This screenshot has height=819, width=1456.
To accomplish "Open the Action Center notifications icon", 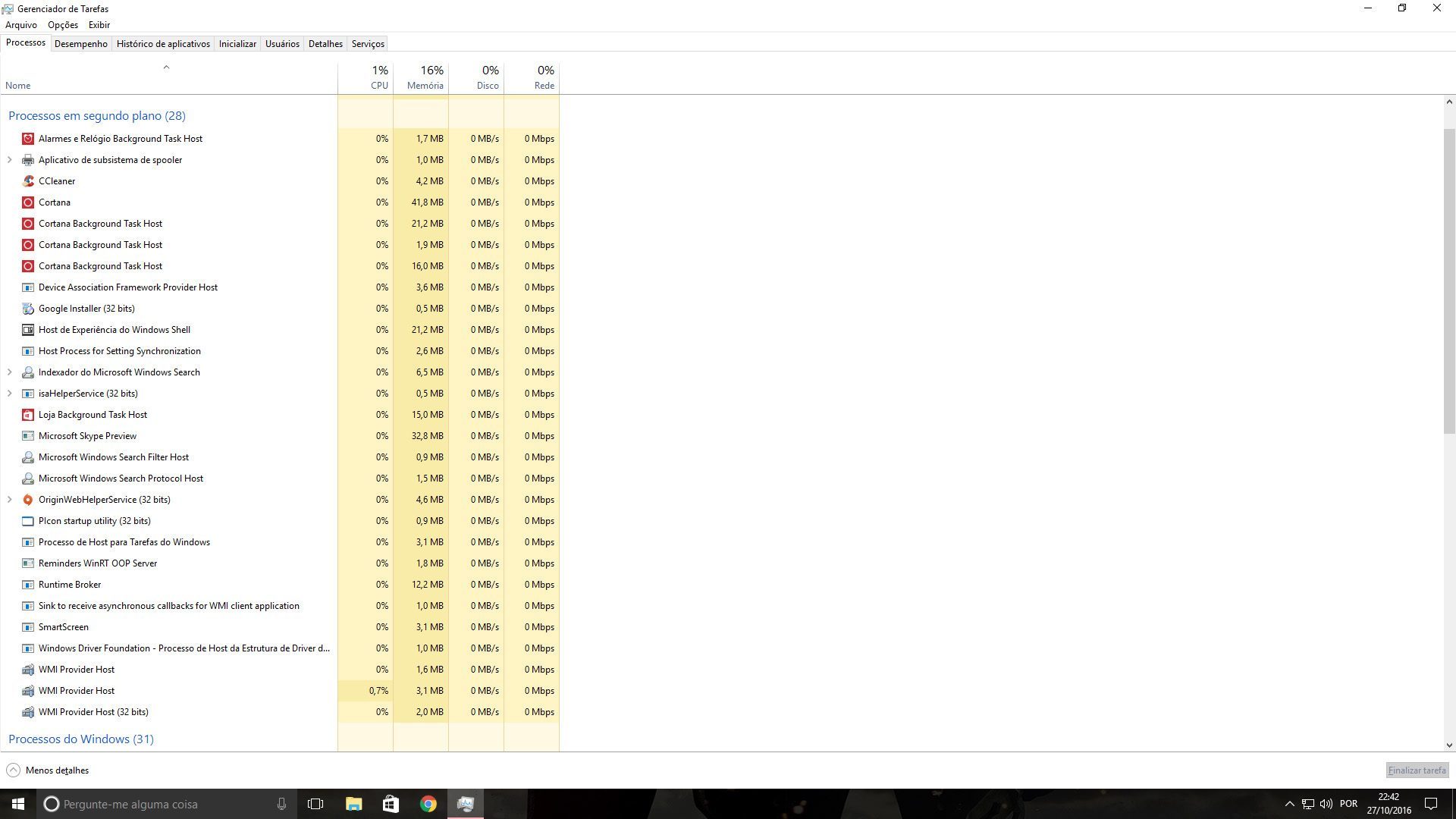I will [1431, 804].
